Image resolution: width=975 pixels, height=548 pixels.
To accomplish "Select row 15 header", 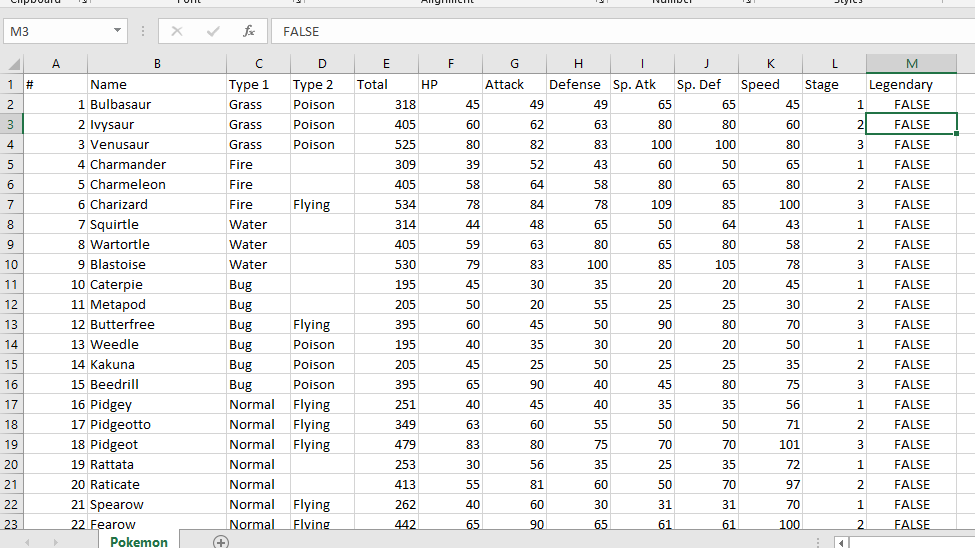I will click(11, 364).
